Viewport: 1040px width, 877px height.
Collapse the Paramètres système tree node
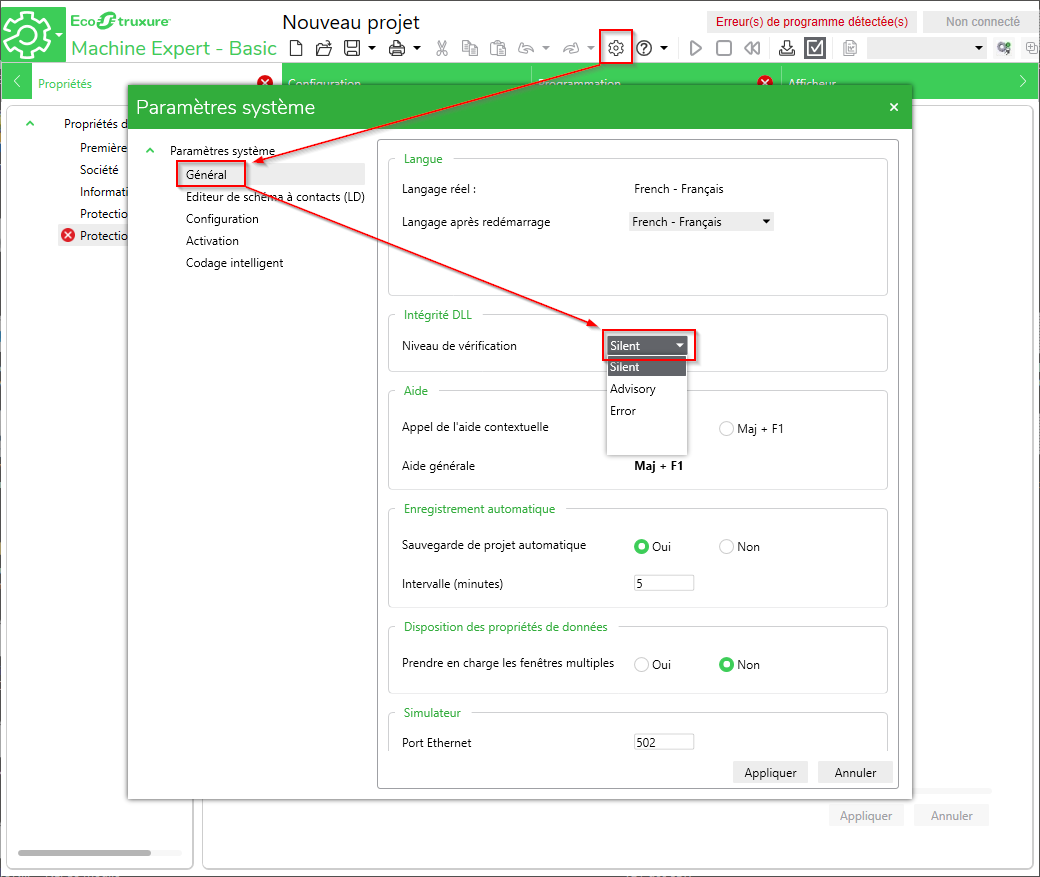(150, 151)
